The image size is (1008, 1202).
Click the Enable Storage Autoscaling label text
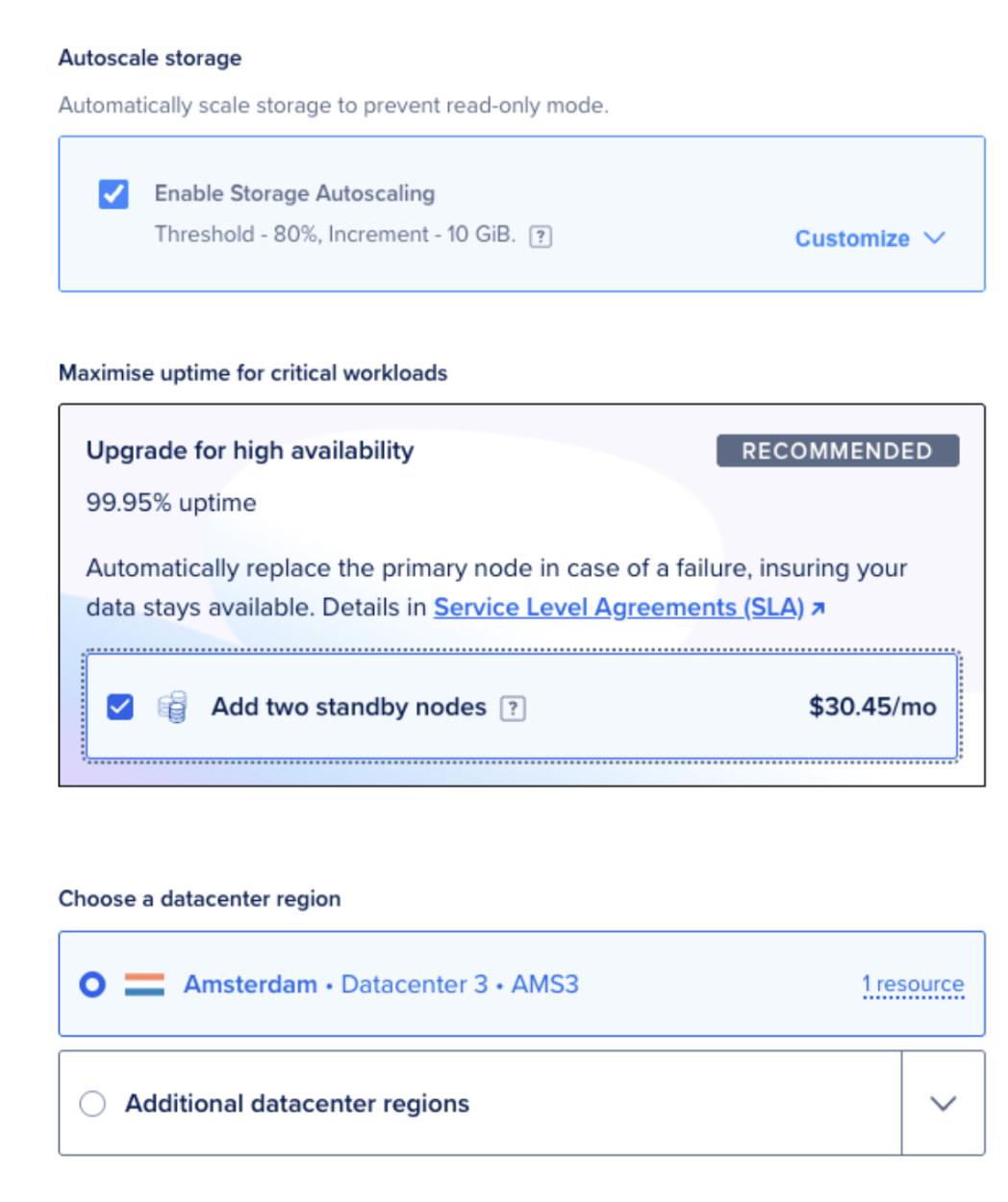(x=294, y=193)
